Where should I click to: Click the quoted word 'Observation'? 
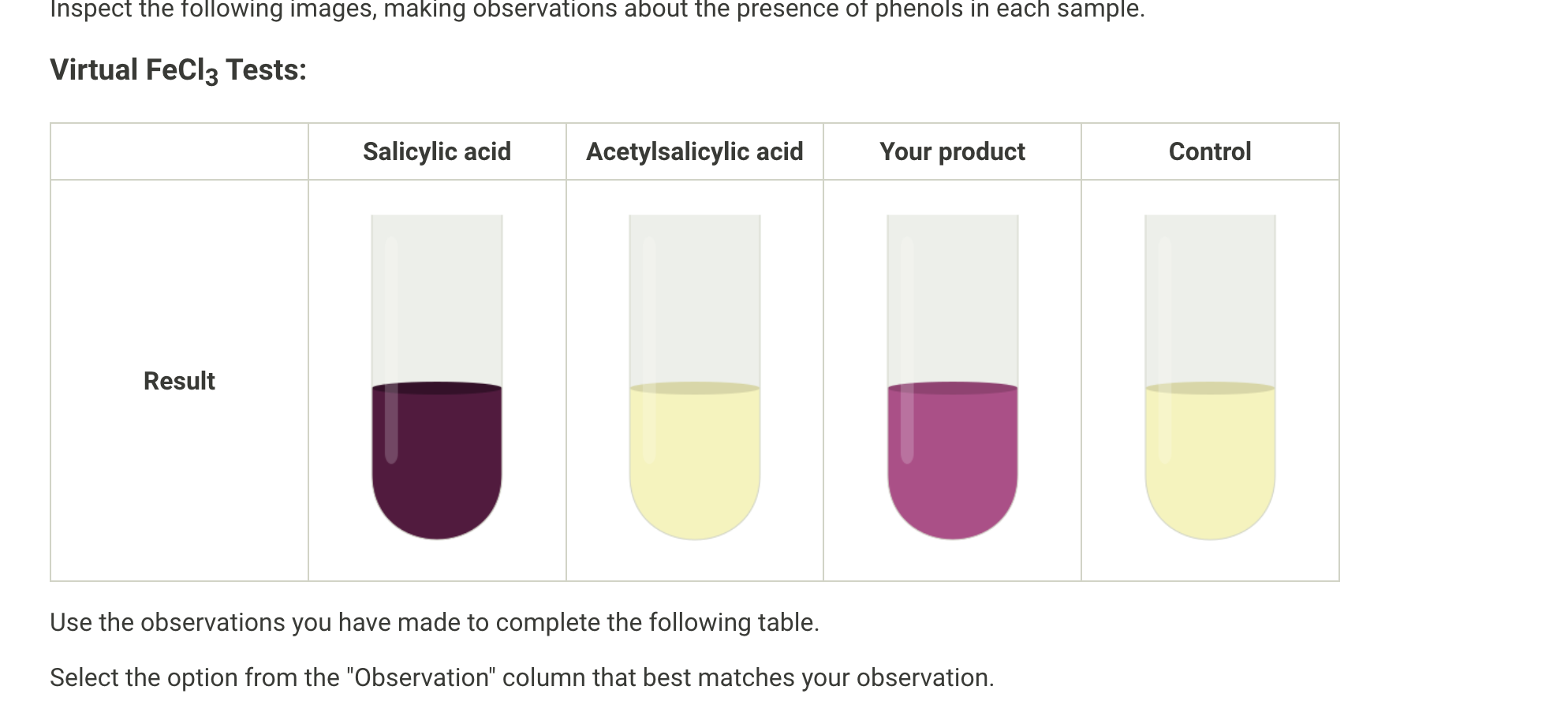tap(422, 677)
